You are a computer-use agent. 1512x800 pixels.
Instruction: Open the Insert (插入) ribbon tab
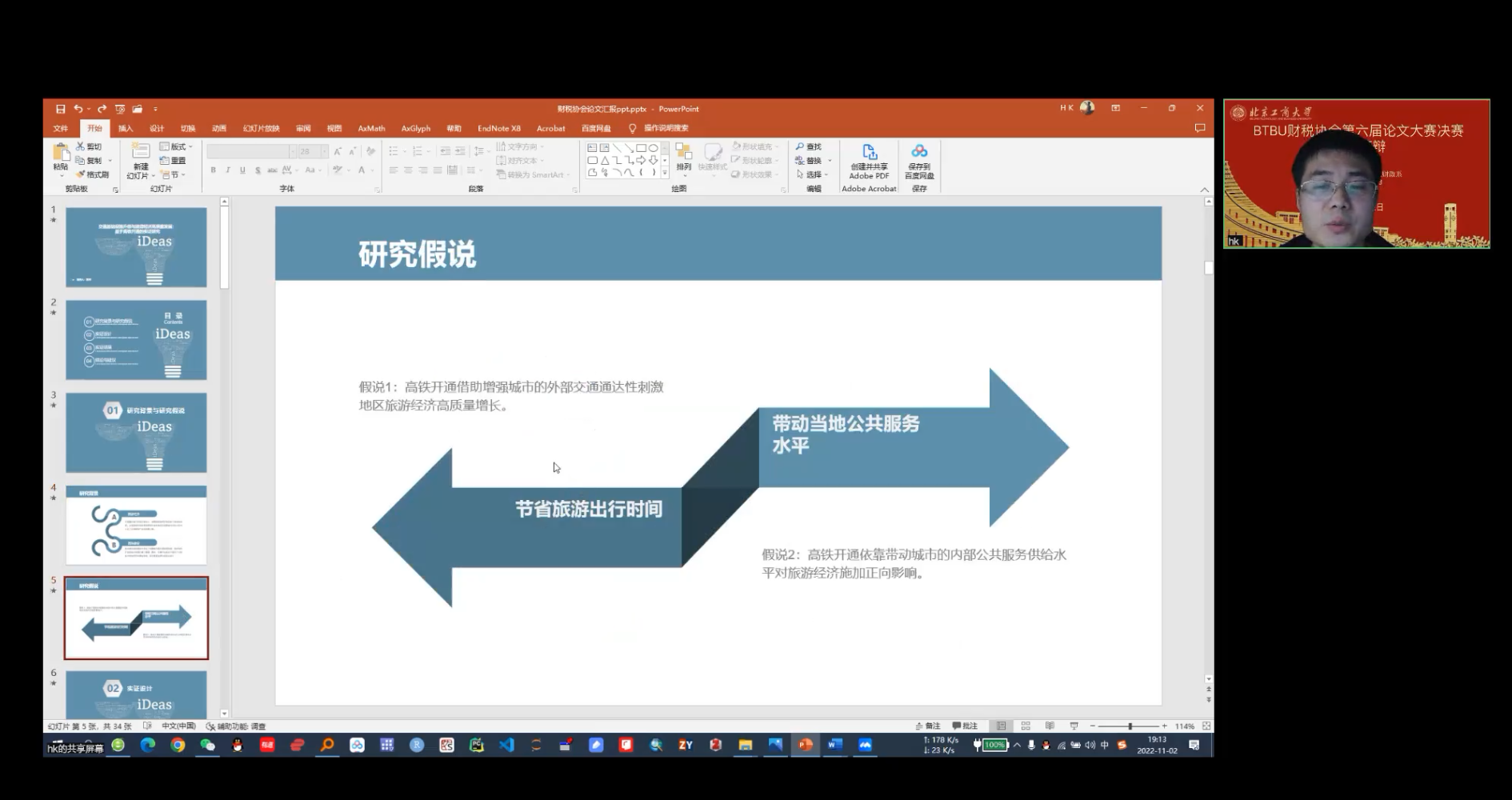click(126, 128)
